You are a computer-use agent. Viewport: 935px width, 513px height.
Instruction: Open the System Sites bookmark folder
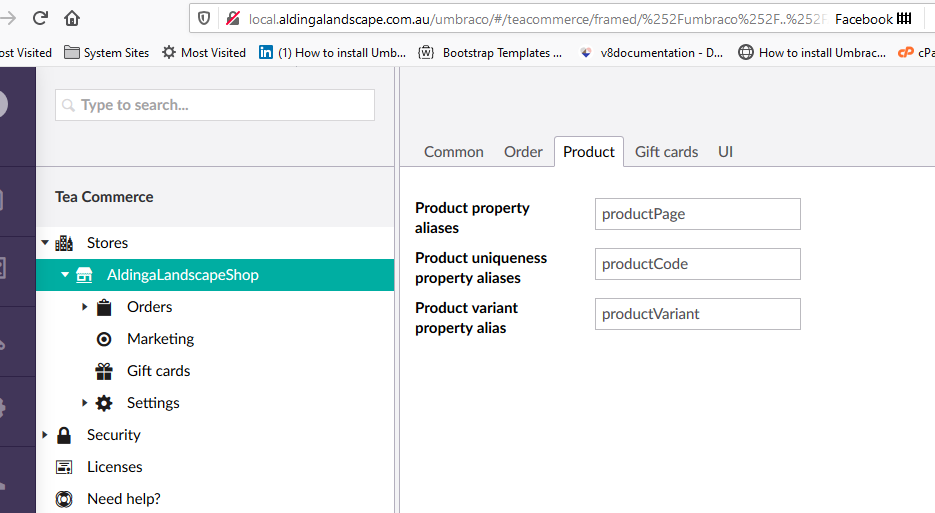106,52
